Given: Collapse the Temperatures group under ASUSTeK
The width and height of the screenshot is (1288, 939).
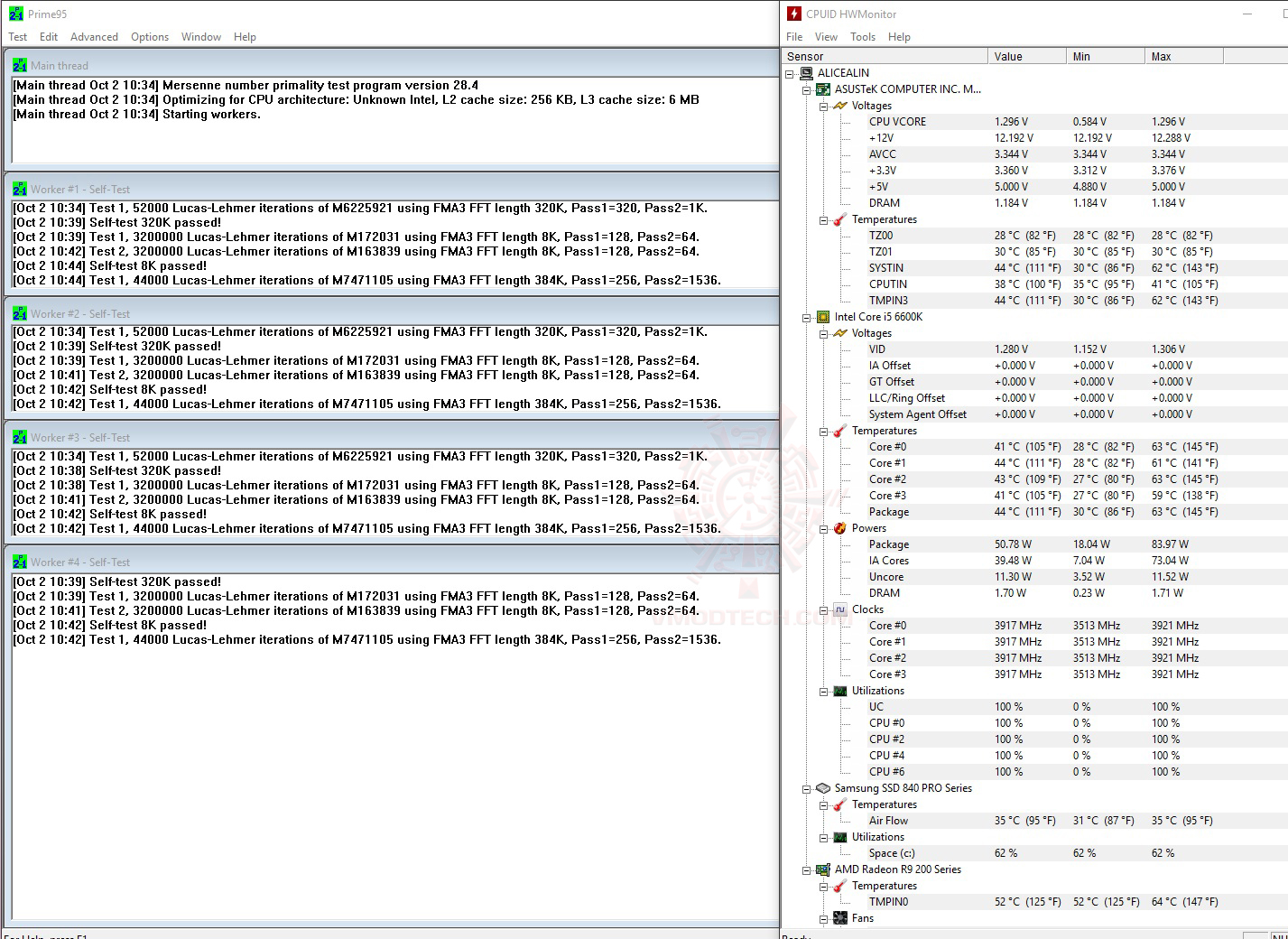Looking at the screenshot, I should click(824, 219).
